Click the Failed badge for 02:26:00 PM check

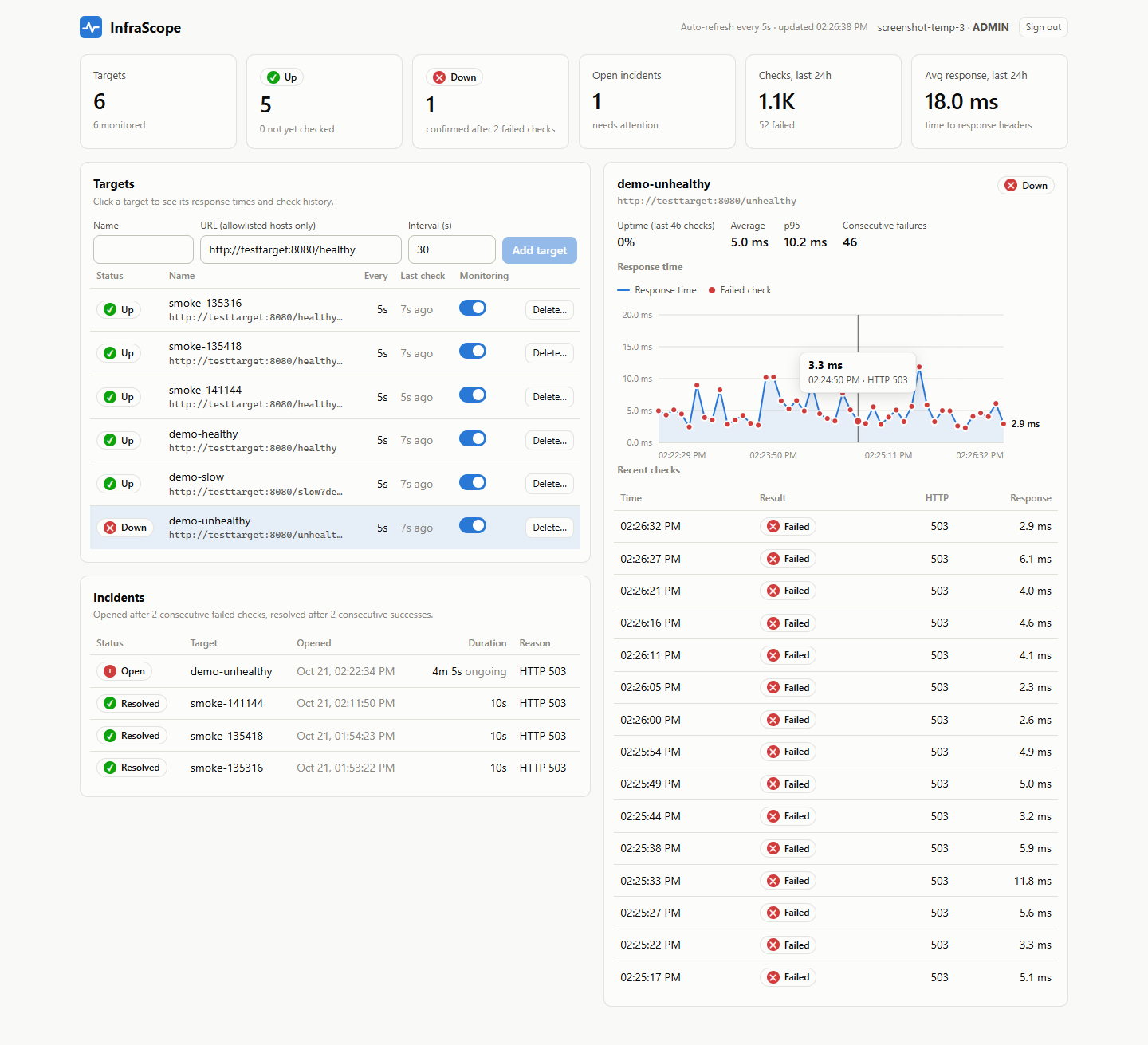click(788, 720)
